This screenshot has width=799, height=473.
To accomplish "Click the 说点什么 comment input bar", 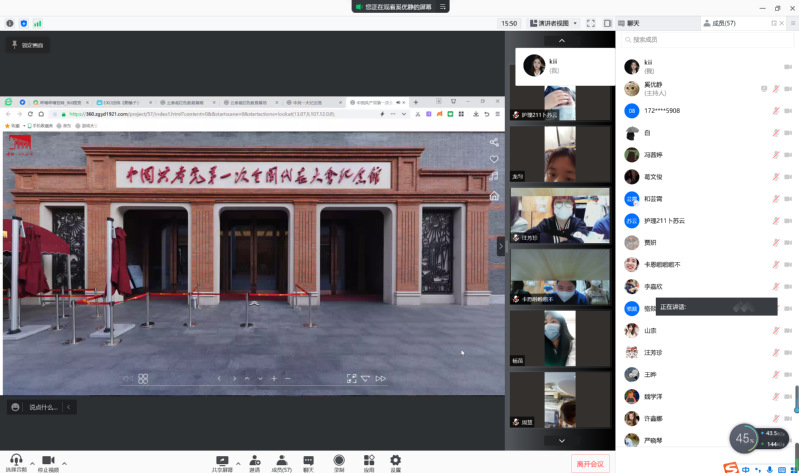I will click(42, 407).
